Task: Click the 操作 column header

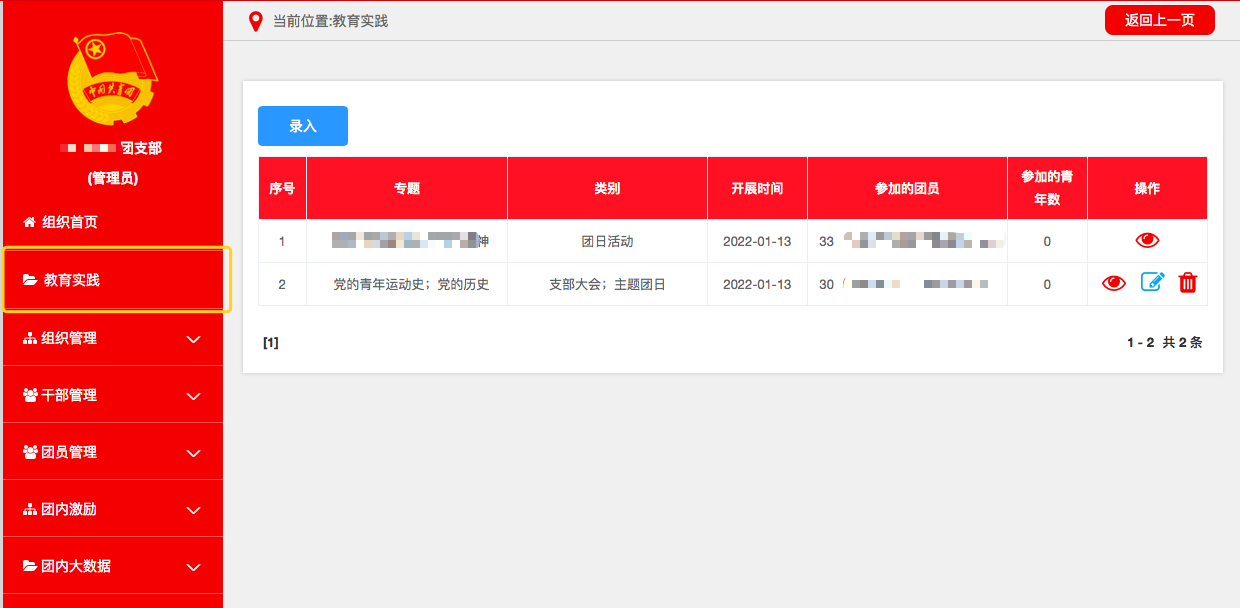Action: coord(1147,188)
